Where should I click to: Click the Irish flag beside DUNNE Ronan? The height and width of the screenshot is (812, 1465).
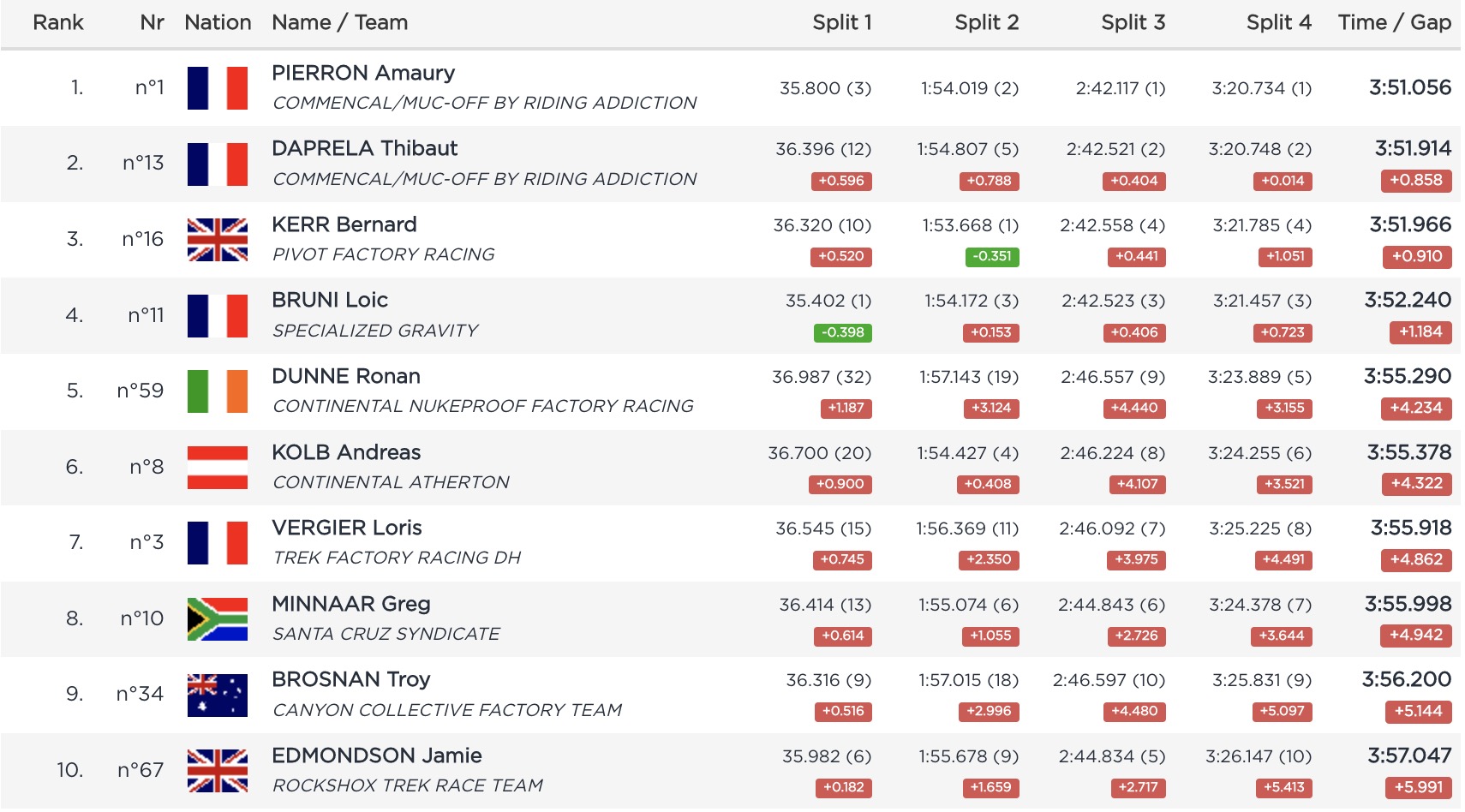[218, 391]
